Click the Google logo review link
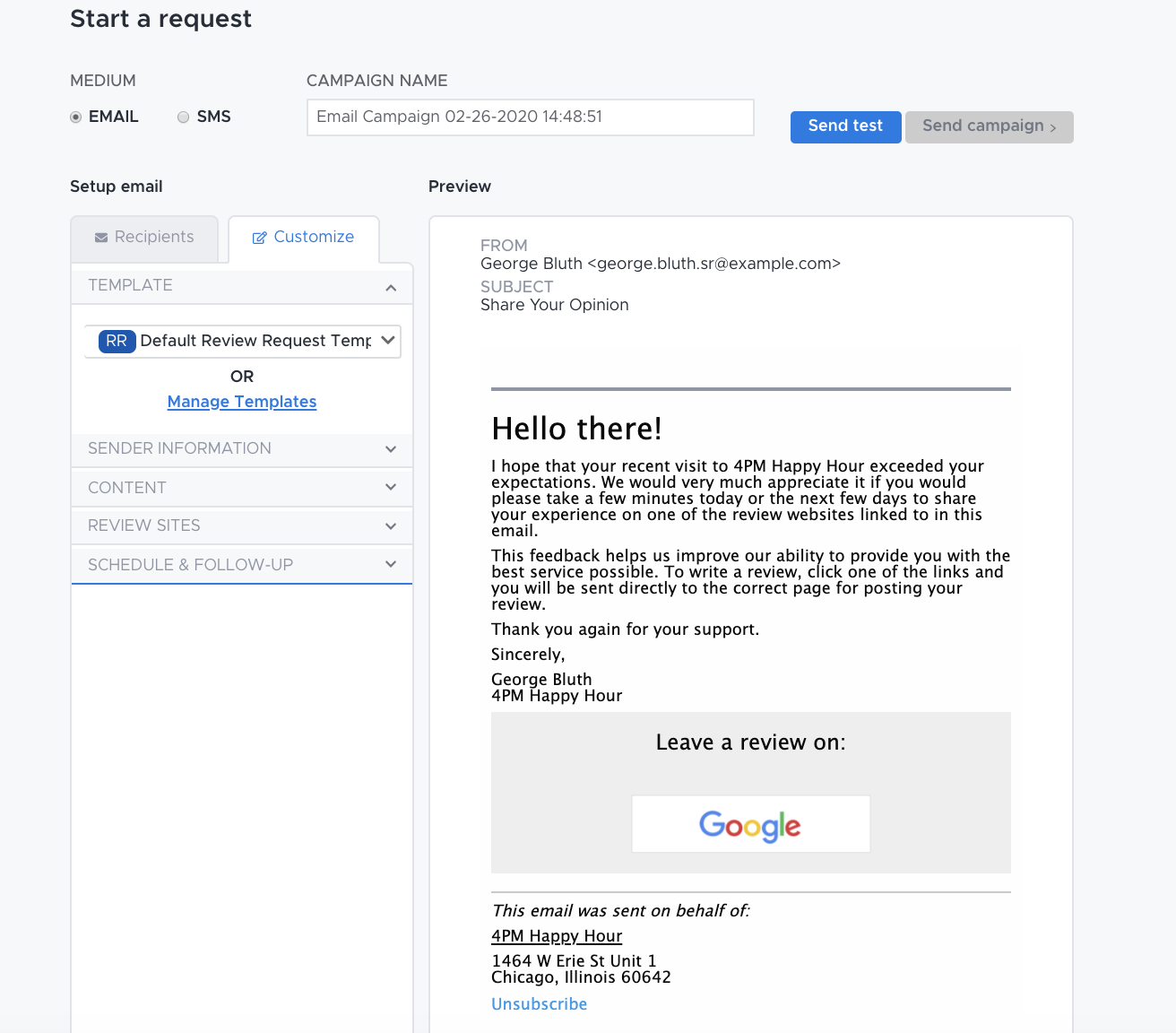This screenshot has height=1033, width=1176. 750,824
